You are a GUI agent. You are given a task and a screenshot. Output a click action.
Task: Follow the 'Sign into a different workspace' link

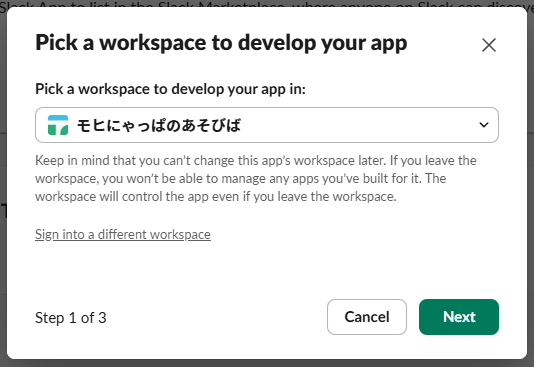pyautogui.click(x=123, y=234)
